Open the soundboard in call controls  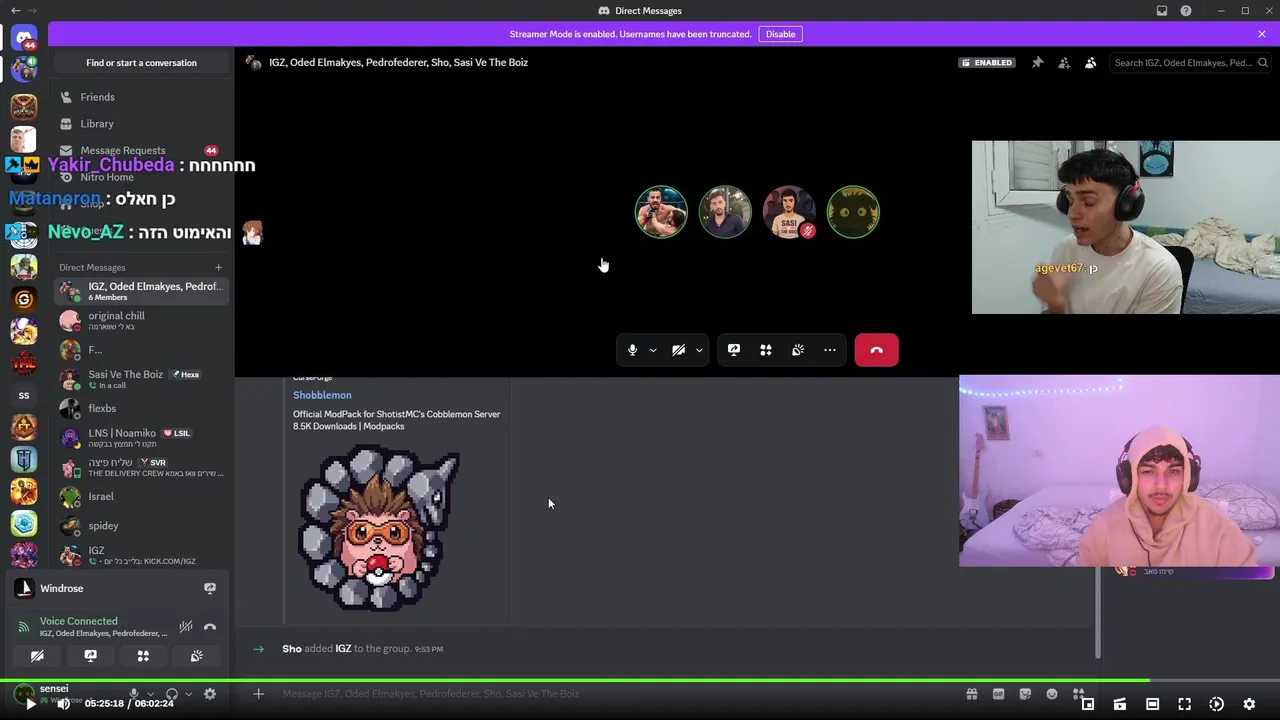click(798, 350)
